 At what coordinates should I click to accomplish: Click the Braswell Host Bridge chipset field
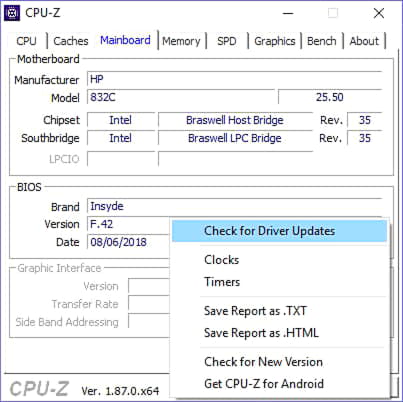(x=235, y=120)
